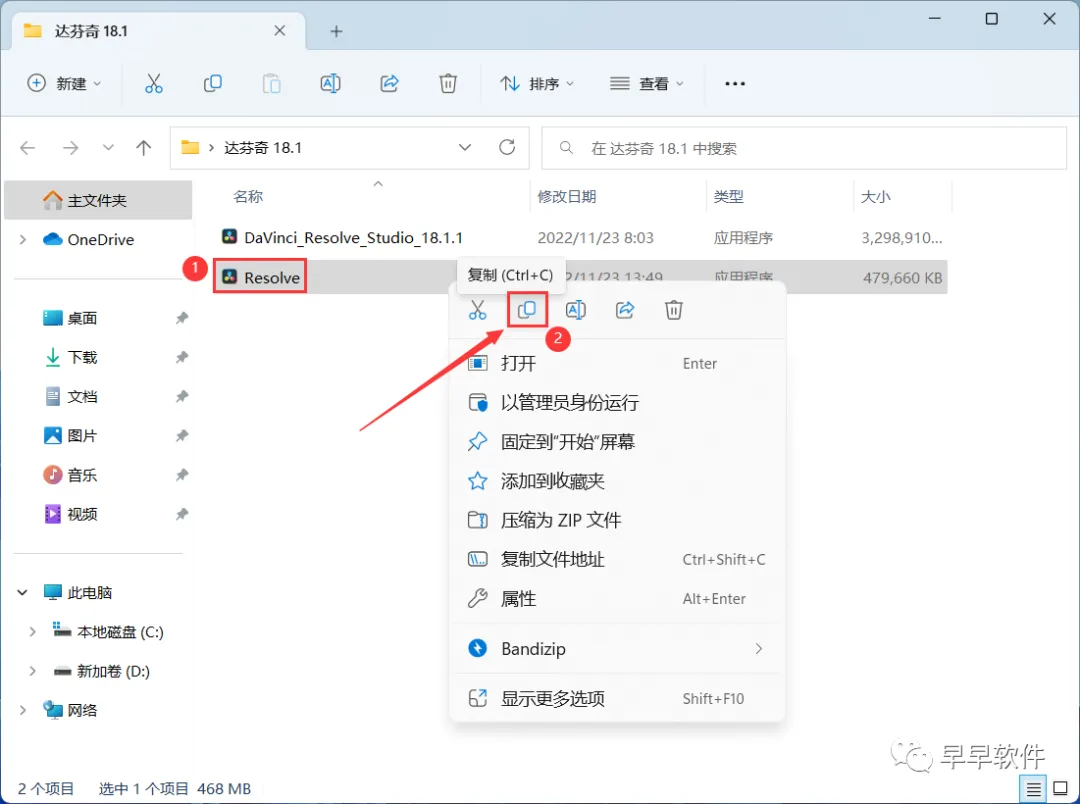Select 本地磁盘 (C:) drive
Image resolution: width=1080 pixels, height=804 pixels.
point(120,632)
